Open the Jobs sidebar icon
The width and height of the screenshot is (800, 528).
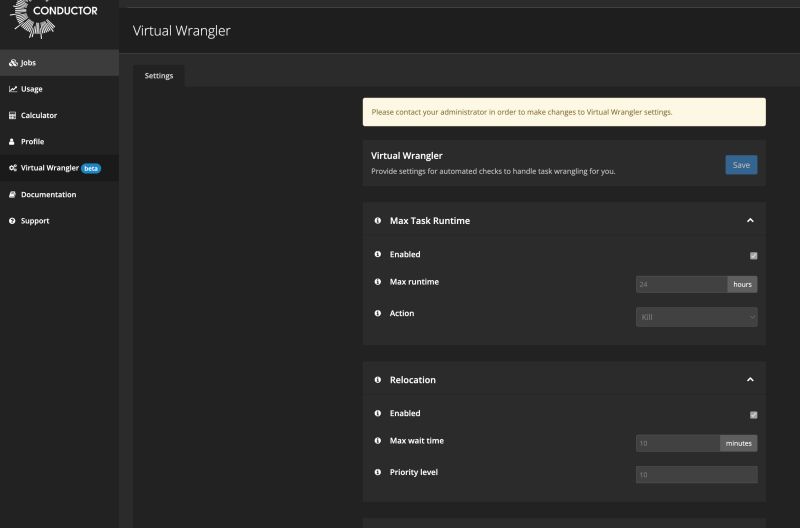click(13, 63)
